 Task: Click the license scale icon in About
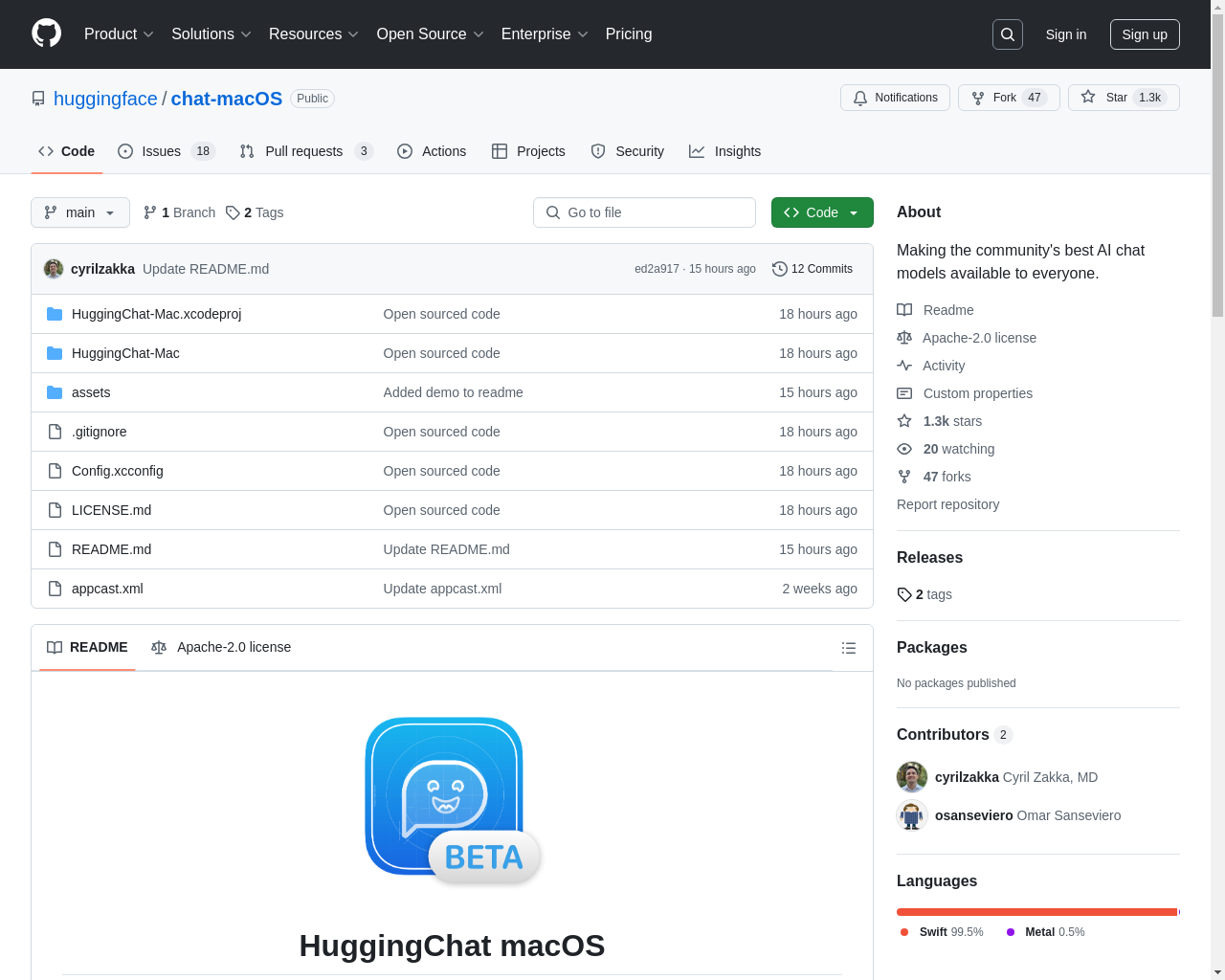904,338
